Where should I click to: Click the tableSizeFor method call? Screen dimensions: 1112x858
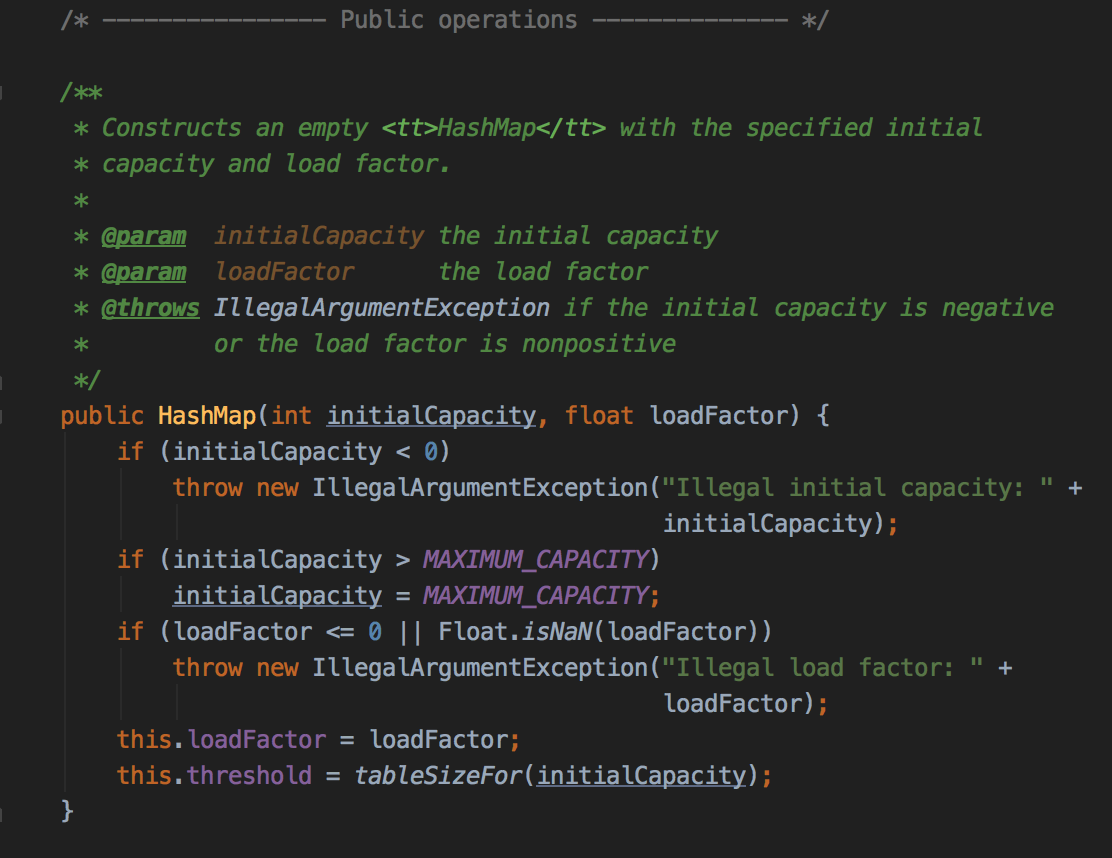click(439, 776)
